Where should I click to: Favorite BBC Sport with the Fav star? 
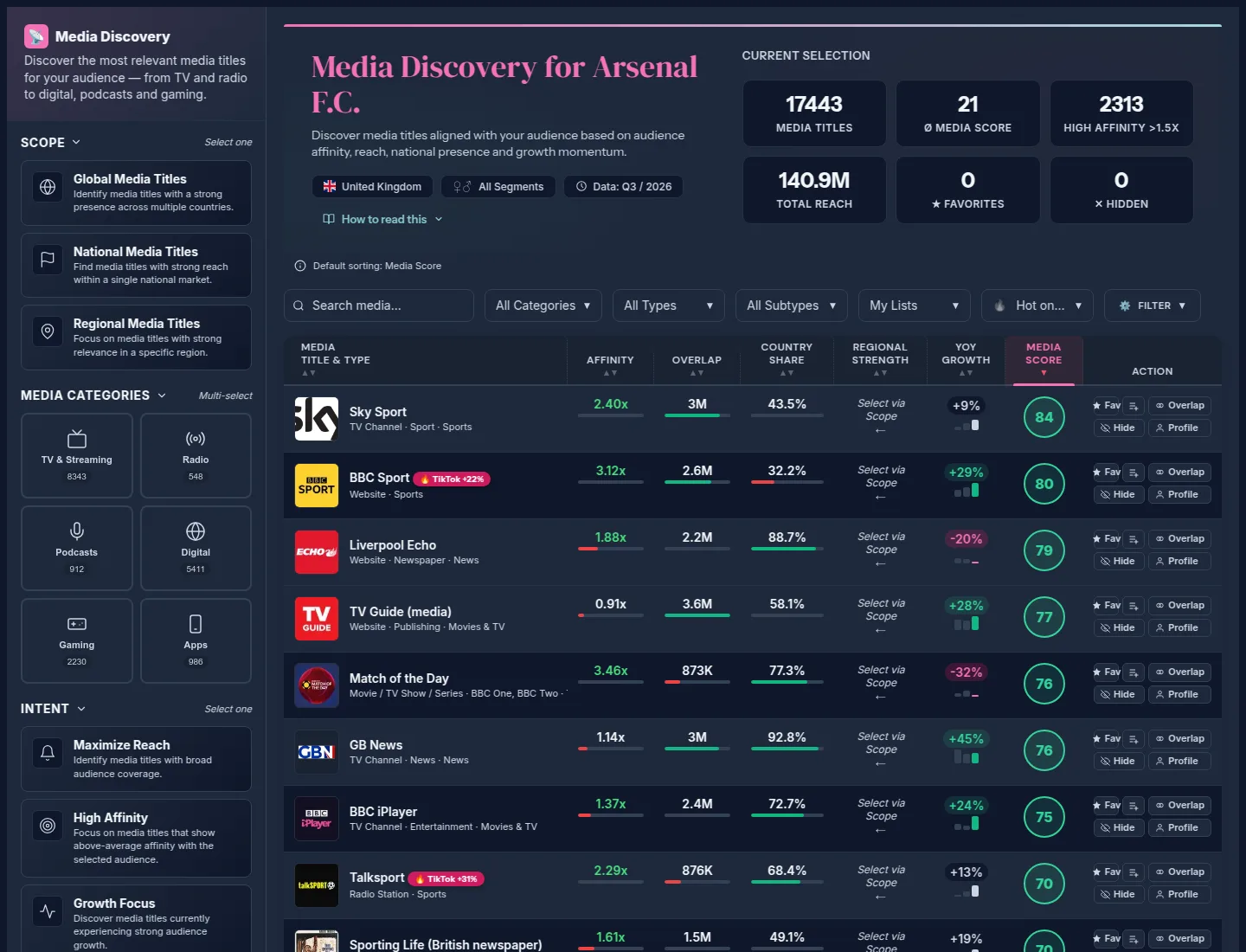pyautogui.click(x=1108, y=472)
